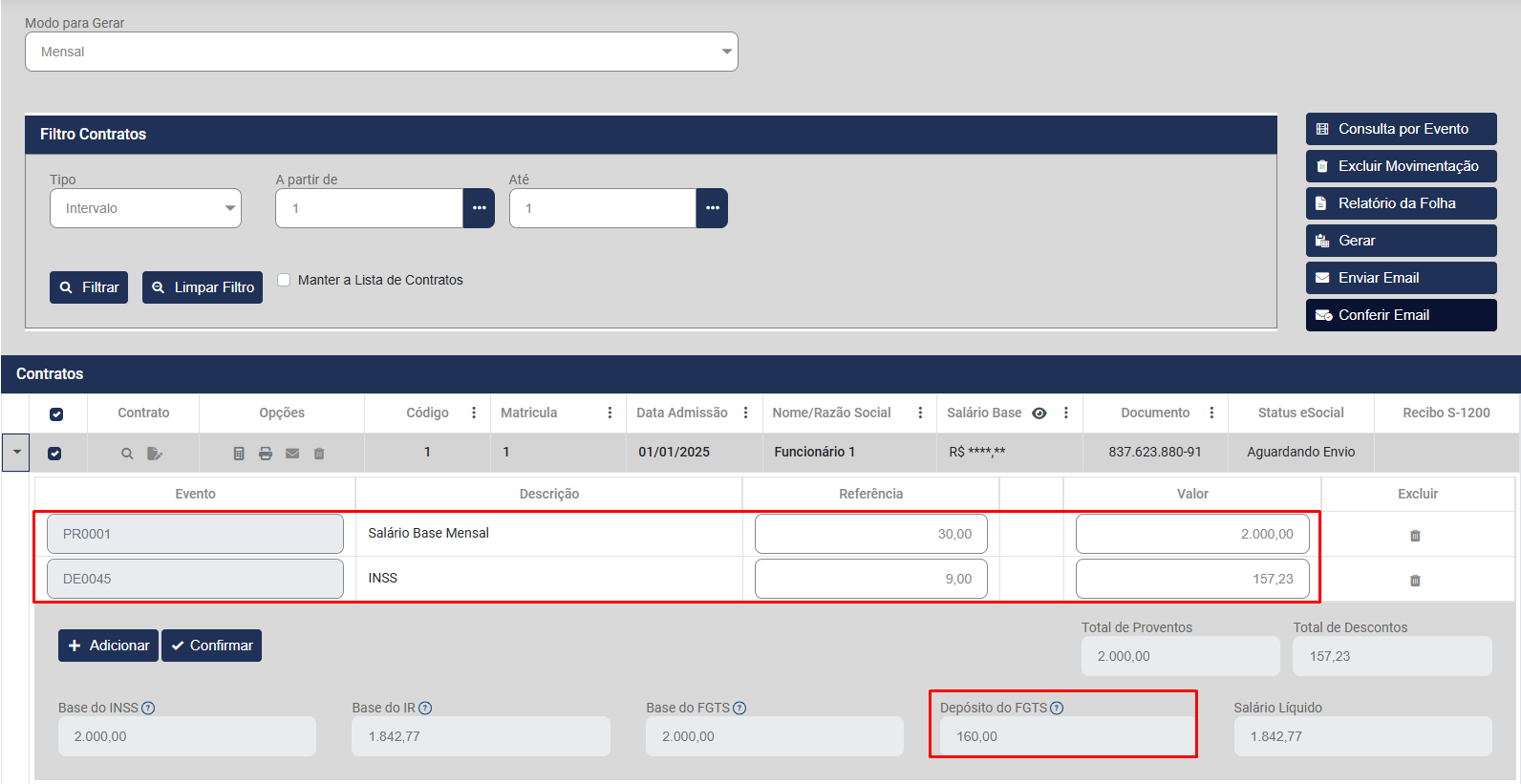Open the Documento column options menu
The width and height of the screenshot is (1521, 784).
coord(1211,413)
